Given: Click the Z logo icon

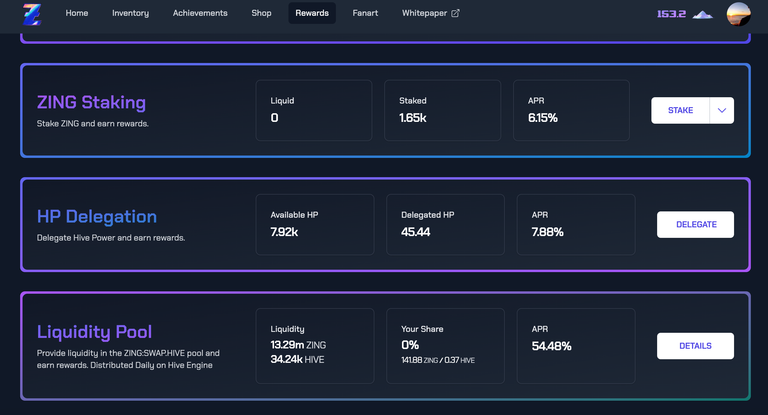Looking at the screenshot, I should [x=32, y=14].
